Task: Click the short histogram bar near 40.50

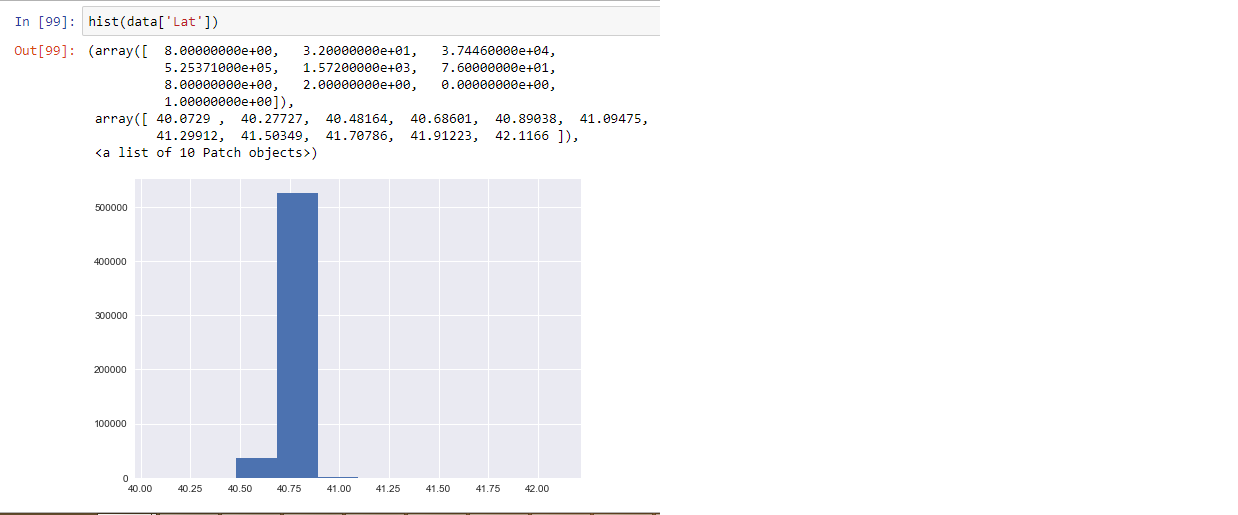Action: pos(256,468)
